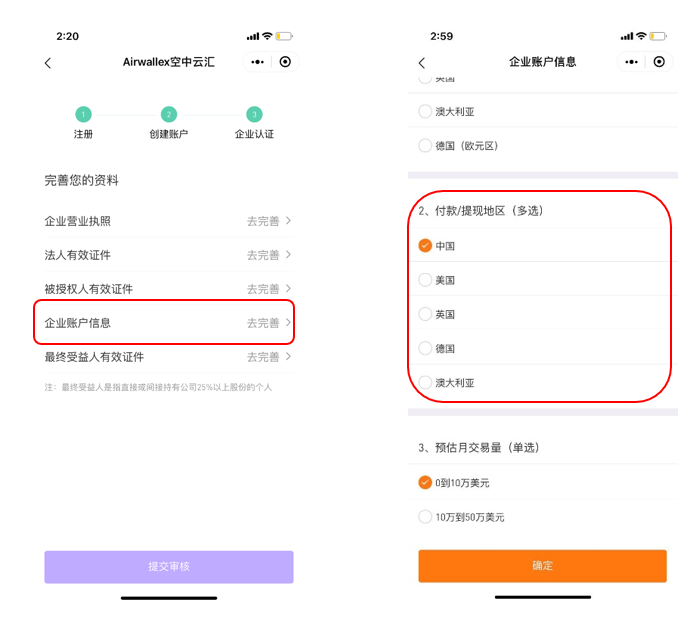Check 英国 in 付款/提现地区
692x634 pixels.
click(x=425, y=314)
